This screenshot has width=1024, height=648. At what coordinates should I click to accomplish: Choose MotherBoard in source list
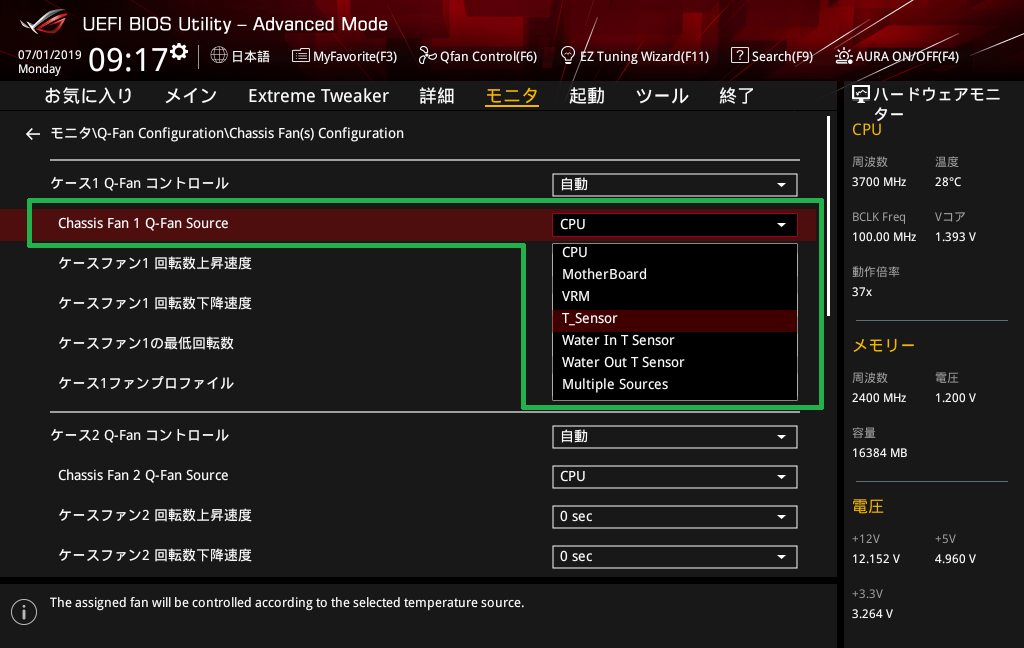pyautogui.click(x=675, y=274)
